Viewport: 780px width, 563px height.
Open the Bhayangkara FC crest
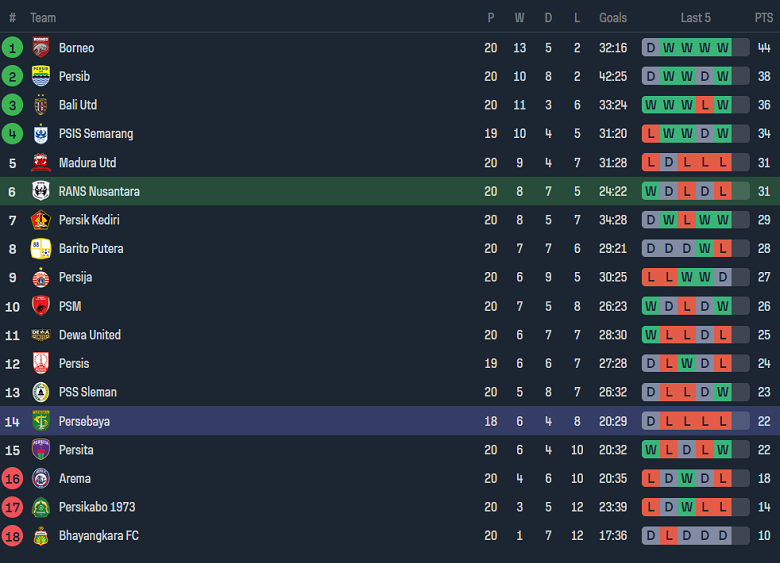41,536
